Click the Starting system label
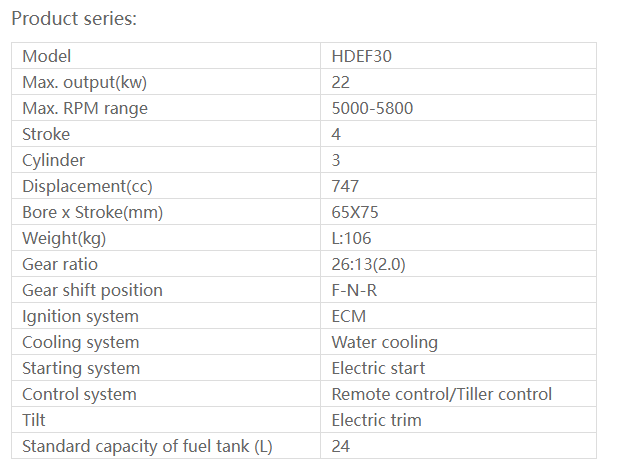 pyautogui.click(x=81, y=368)
